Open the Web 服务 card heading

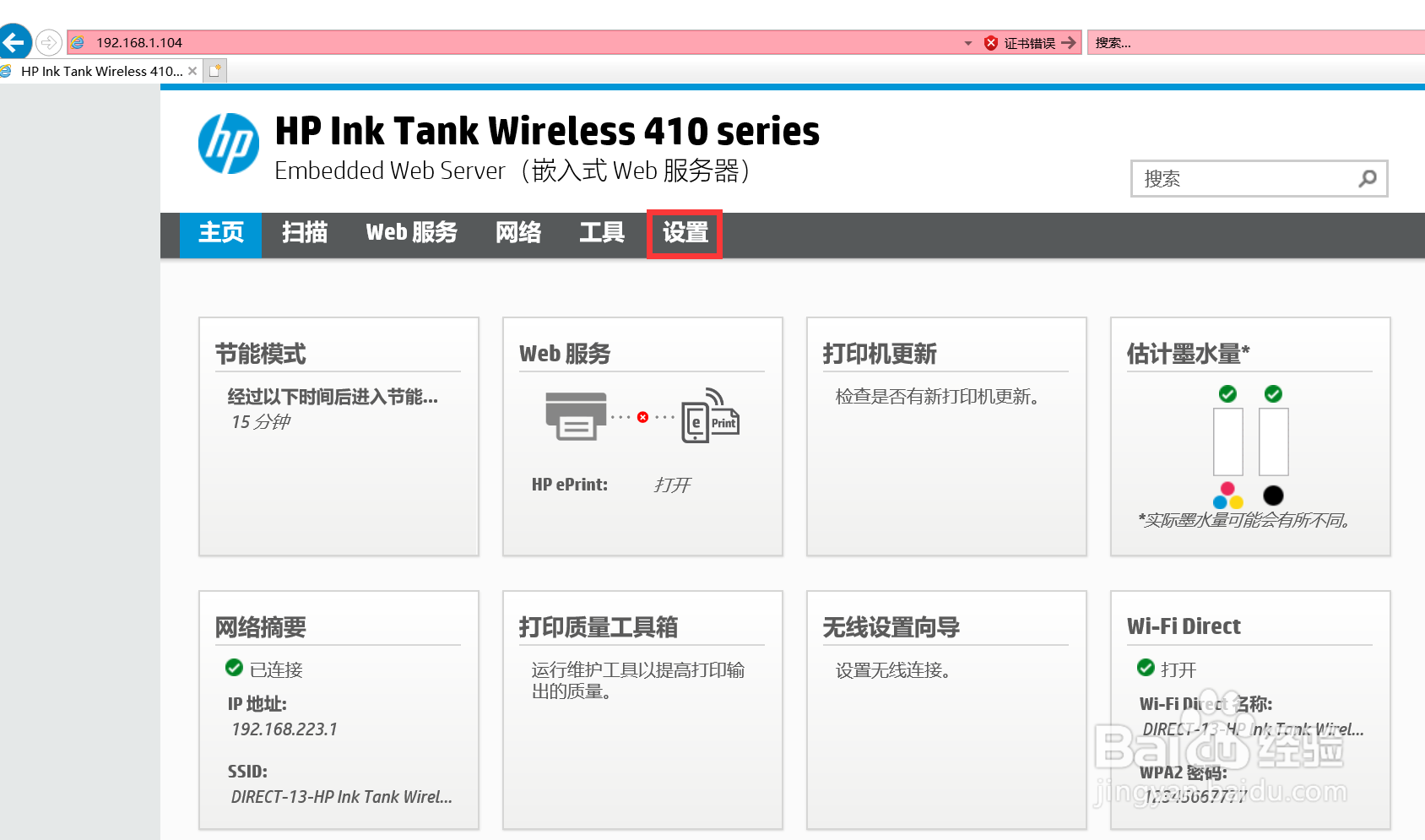pos(565,354)
